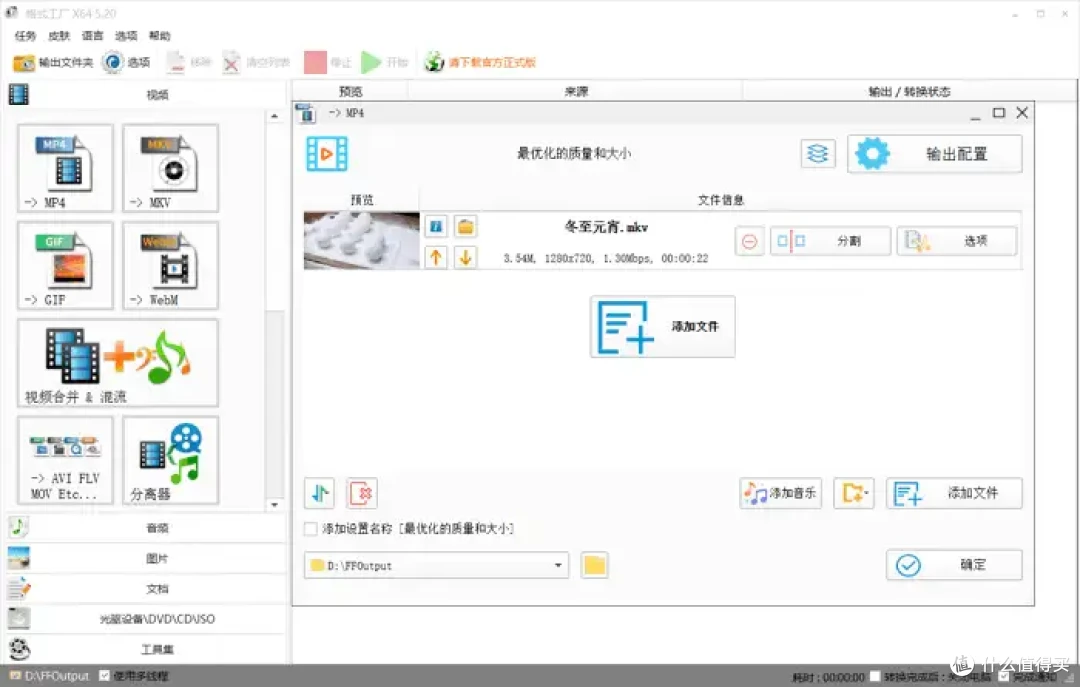Viewport: 1080px width, 687px height.
Task: Click the 分割 button for the file
Action: click(830, 241)
